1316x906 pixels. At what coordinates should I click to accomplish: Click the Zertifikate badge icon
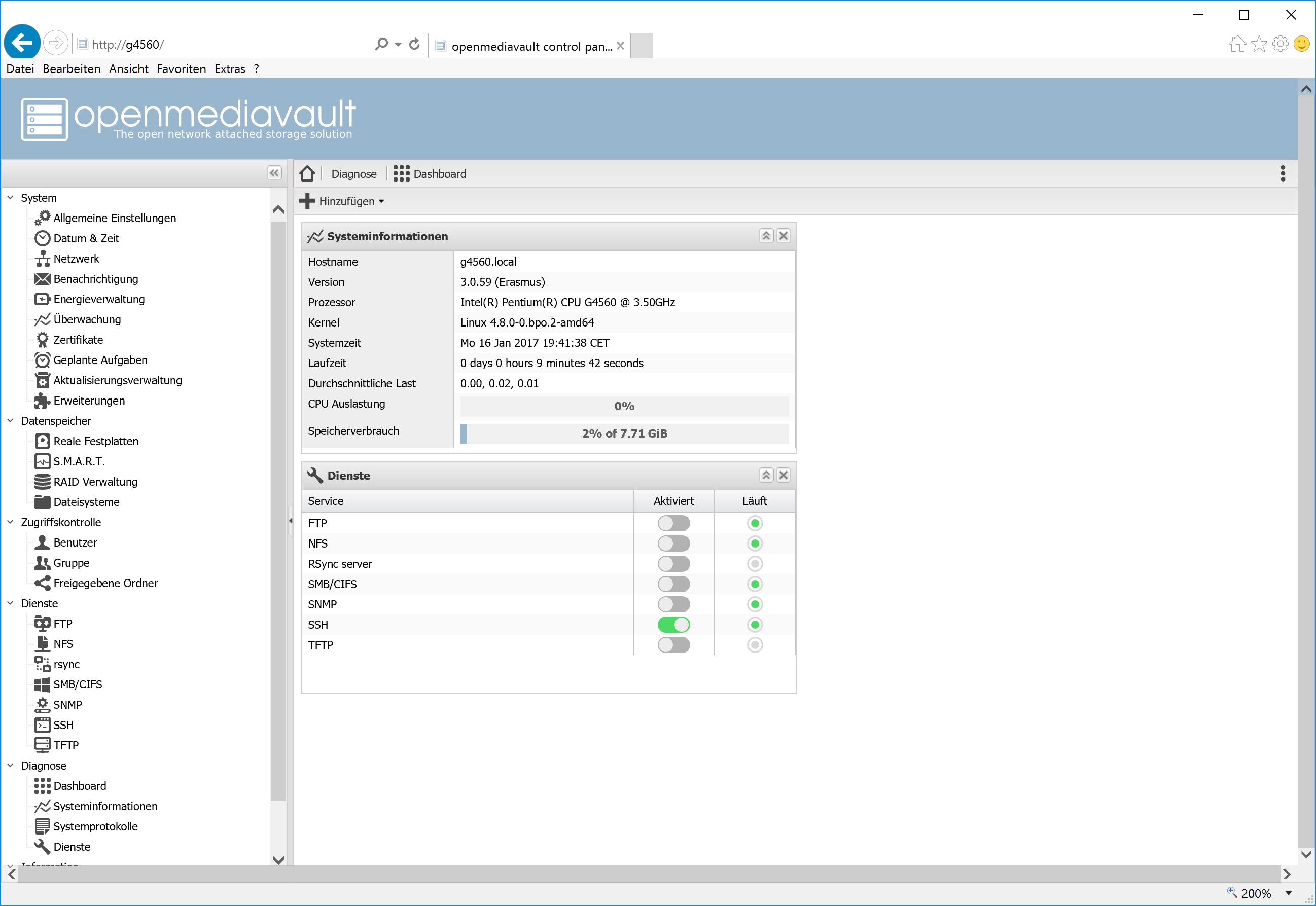(42, 340)
